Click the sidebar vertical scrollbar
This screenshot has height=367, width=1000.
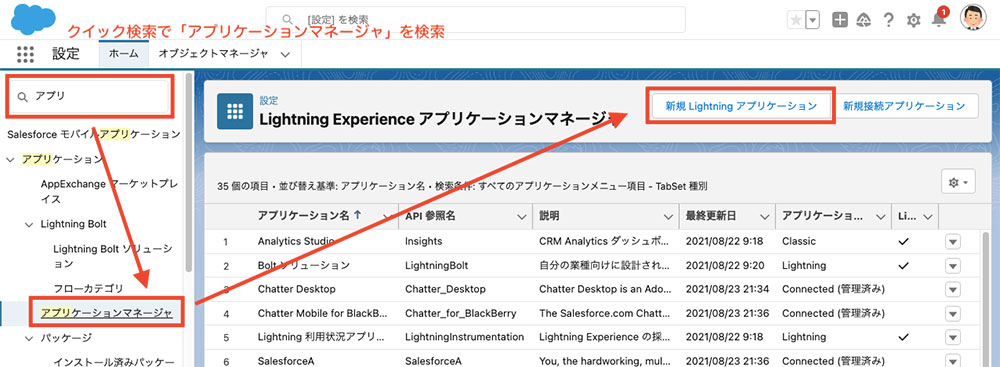pos(188,172)
